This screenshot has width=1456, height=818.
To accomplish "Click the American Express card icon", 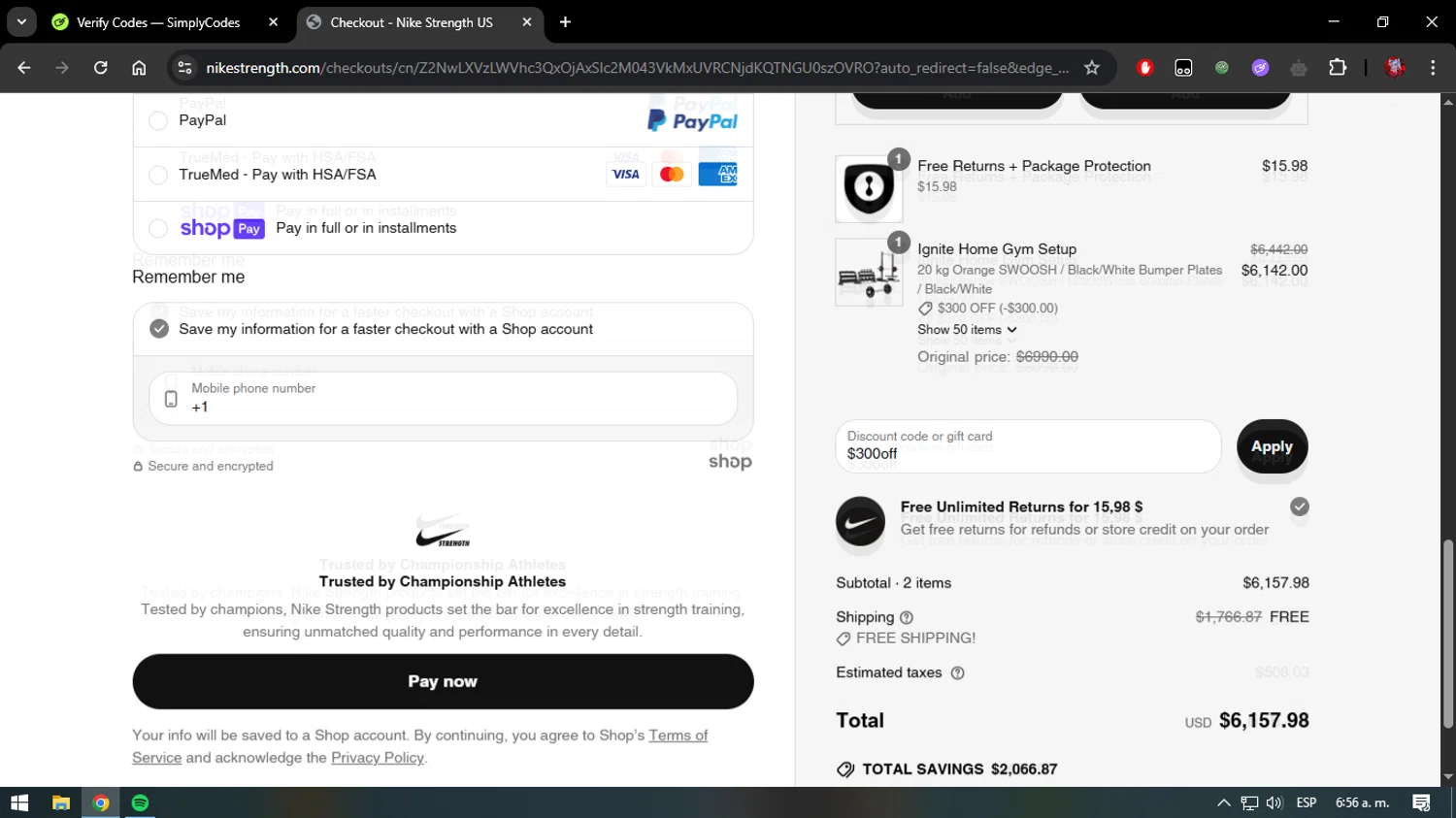I will click(x=718, y=175).
